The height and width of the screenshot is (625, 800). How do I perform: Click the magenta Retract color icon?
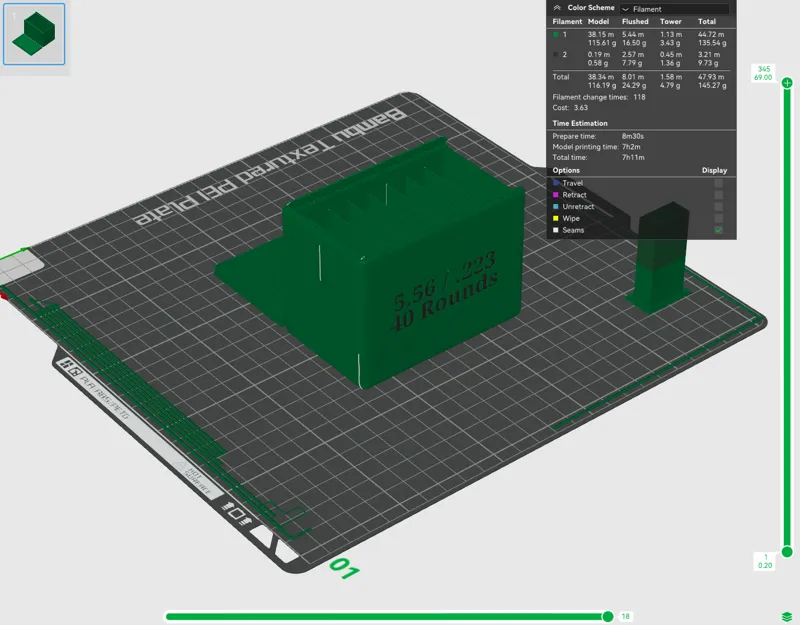(556, 194)
